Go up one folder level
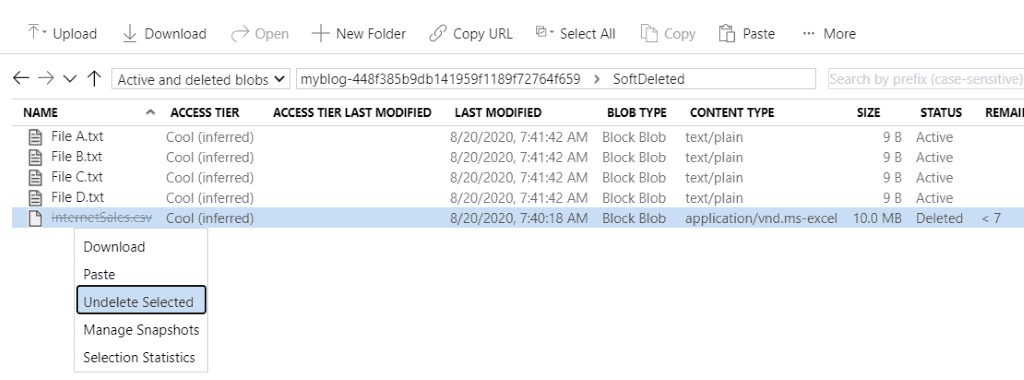1024x380 pixels. [x=94, y=79]
